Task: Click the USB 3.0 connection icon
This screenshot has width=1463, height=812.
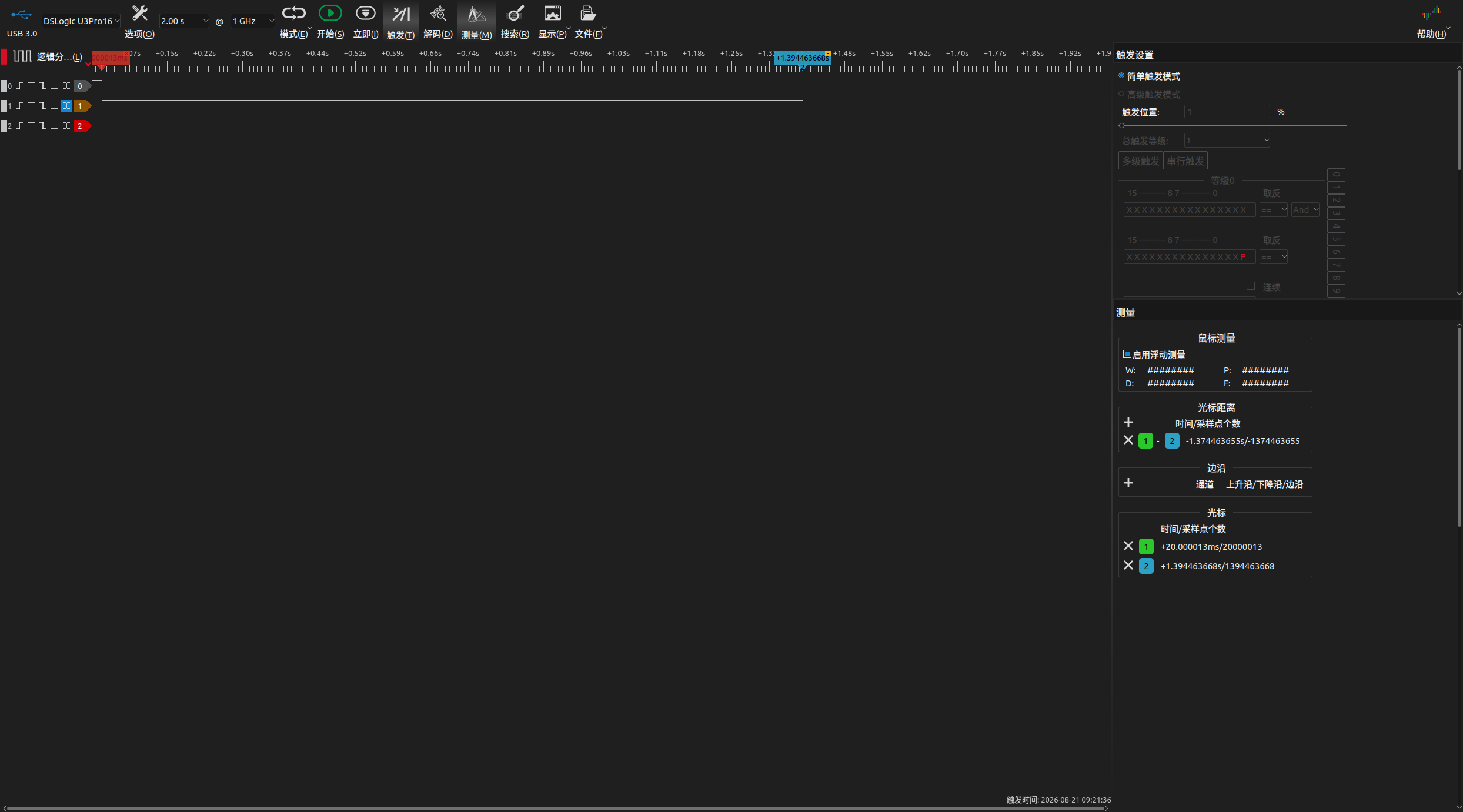Action: point(21,14)
